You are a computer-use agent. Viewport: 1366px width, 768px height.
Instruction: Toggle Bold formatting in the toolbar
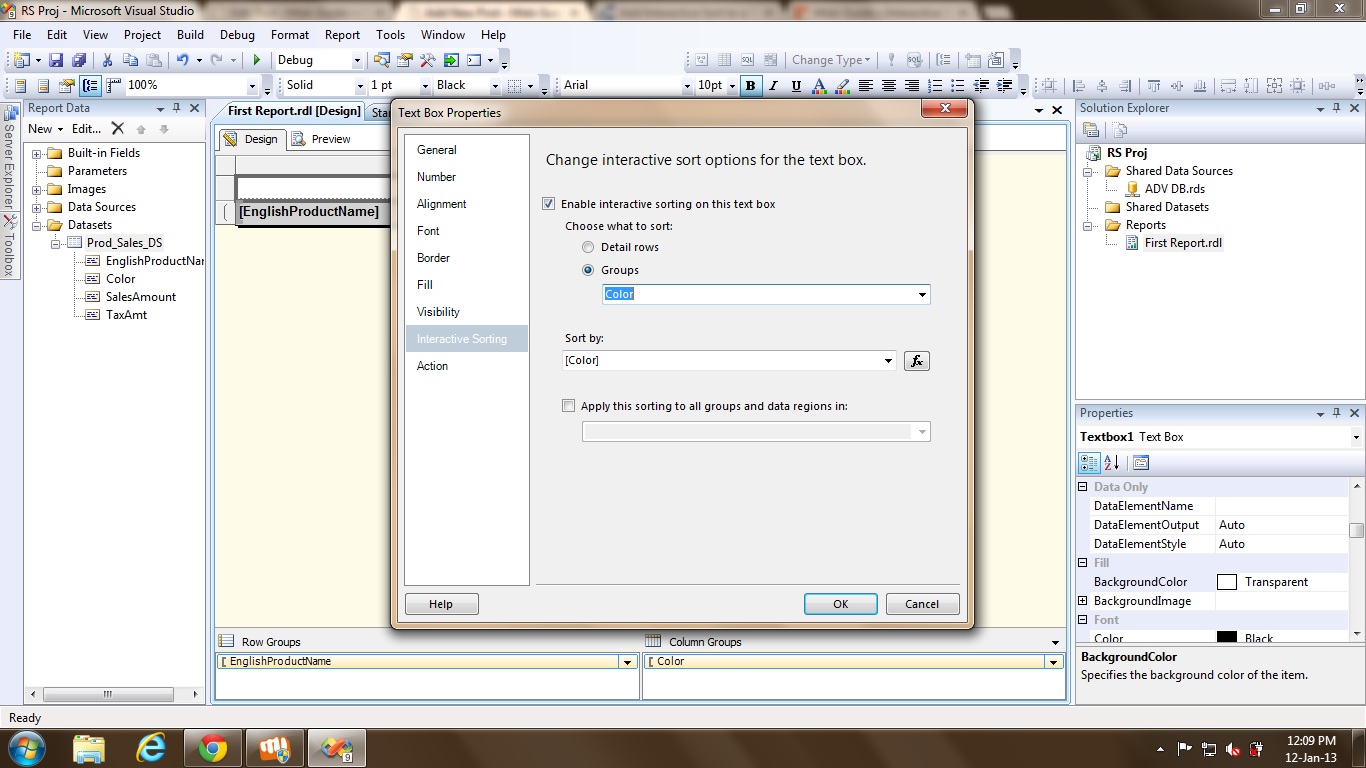click(x=750, y=86)
